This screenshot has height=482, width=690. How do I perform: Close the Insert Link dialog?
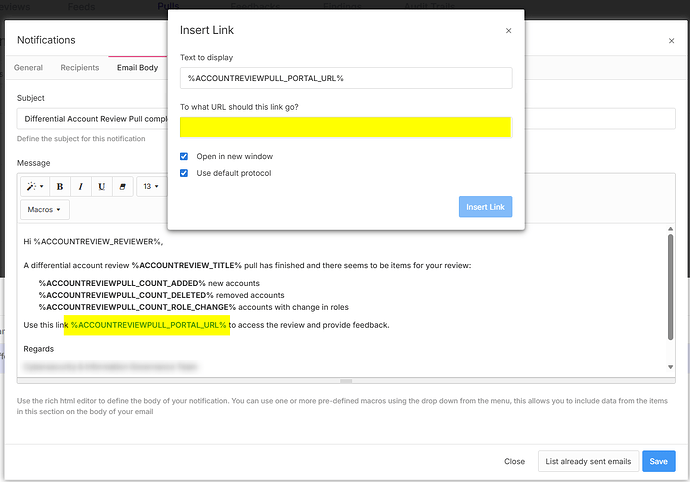[x=508, y=30]
